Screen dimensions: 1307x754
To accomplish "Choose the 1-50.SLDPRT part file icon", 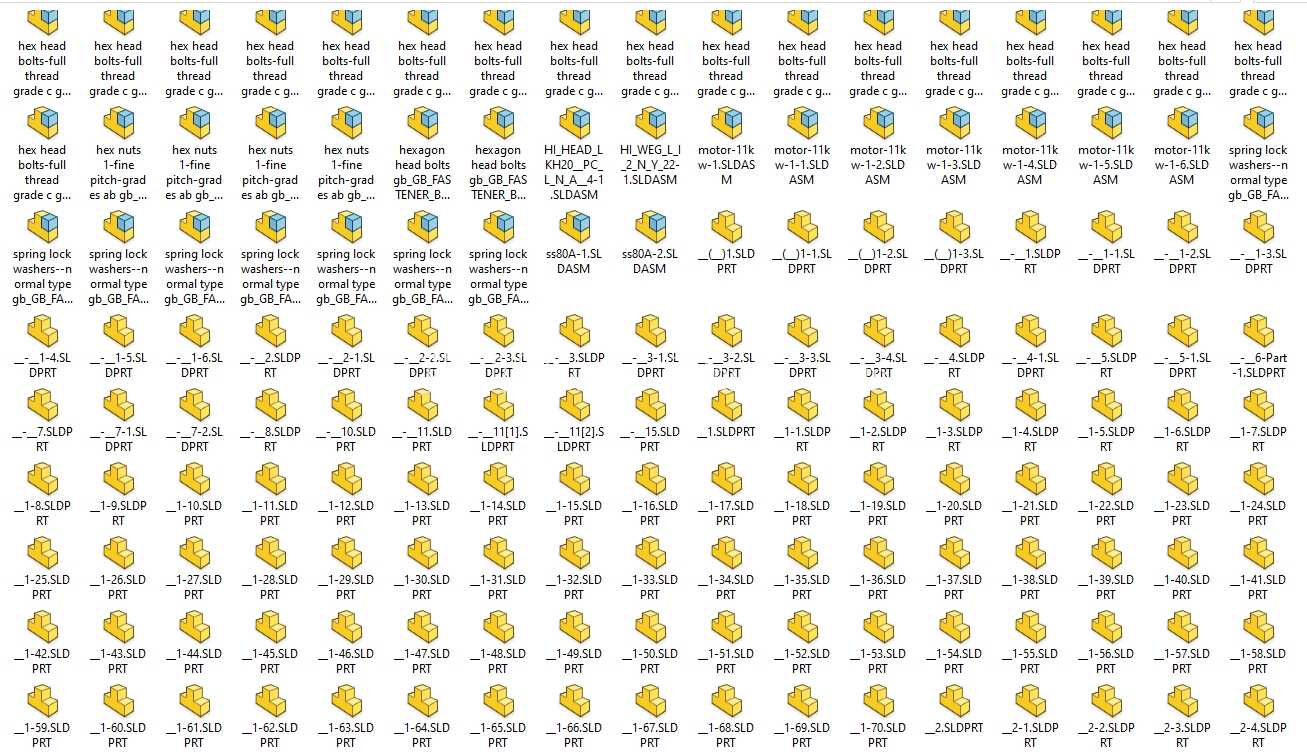I will [x=650, y=628].
